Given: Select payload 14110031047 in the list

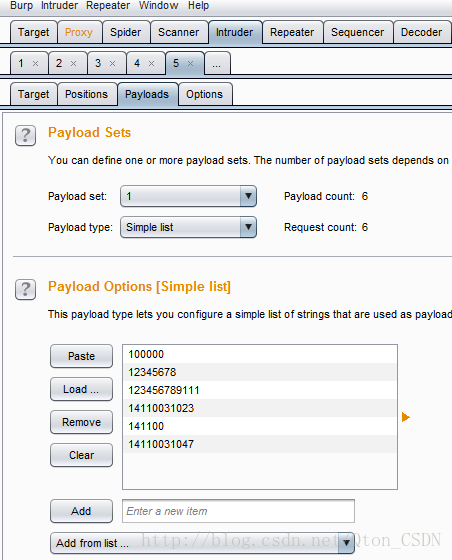Looking at the screenshot, I should pos(260,444).
